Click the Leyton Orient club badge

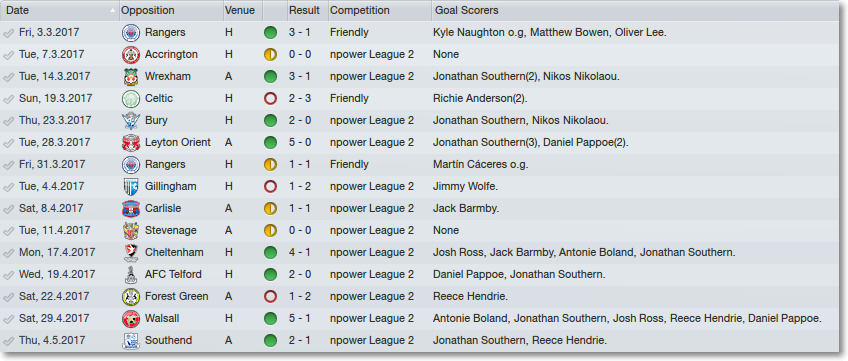(130, 143)
